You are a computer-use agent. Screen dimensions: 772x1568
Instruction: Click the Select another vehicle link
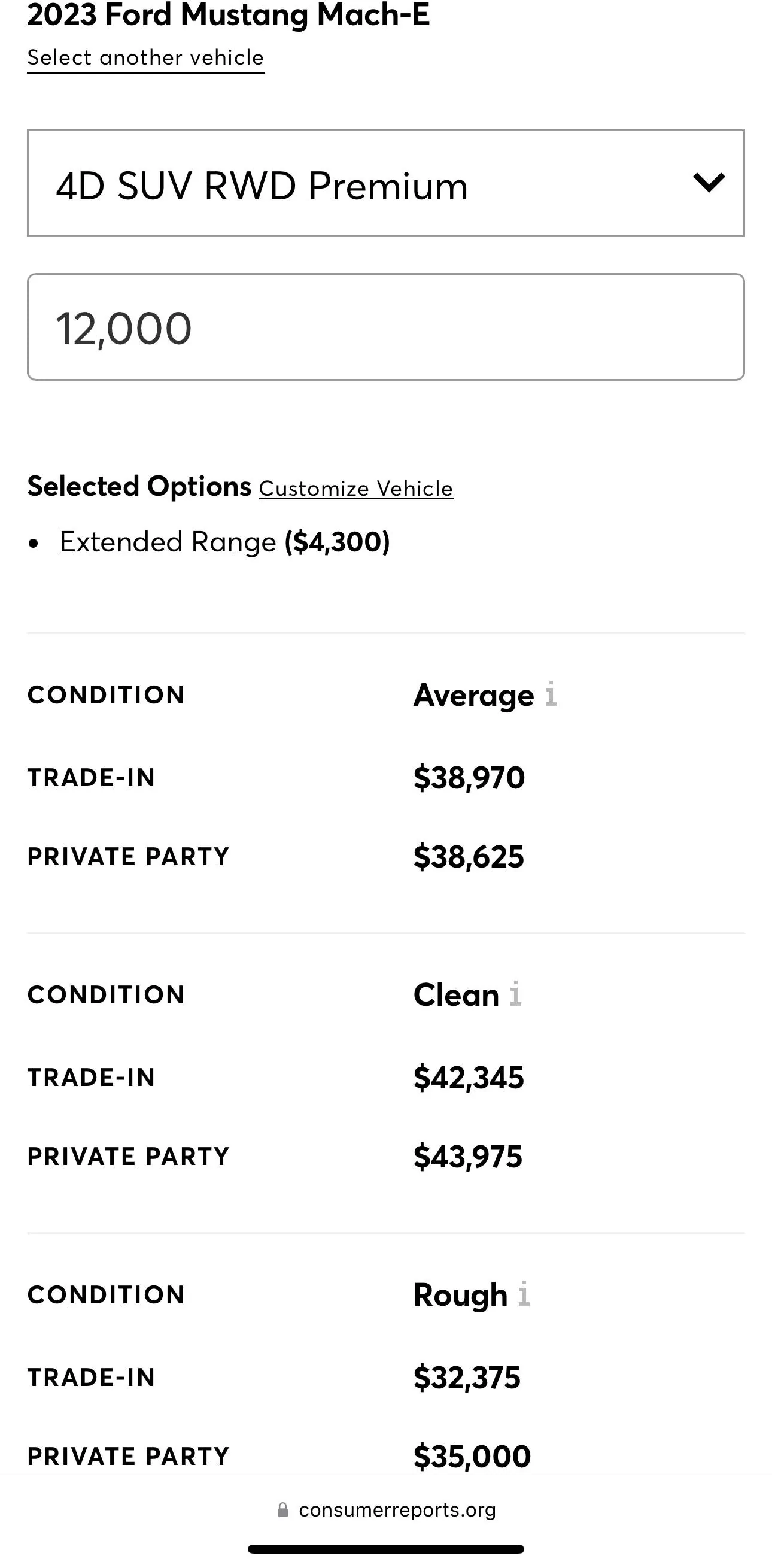(x=145, y=58)
